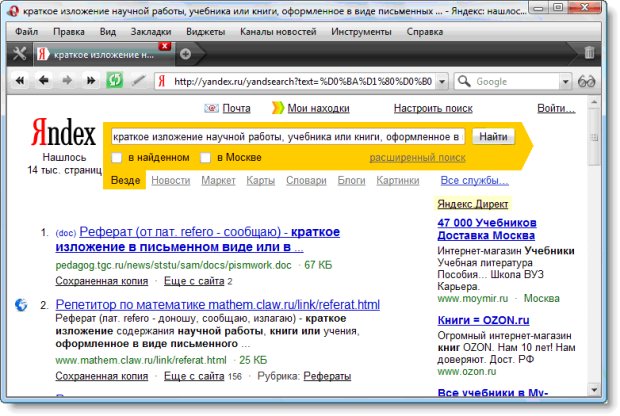Open the Правка menu

click(69, 32)
